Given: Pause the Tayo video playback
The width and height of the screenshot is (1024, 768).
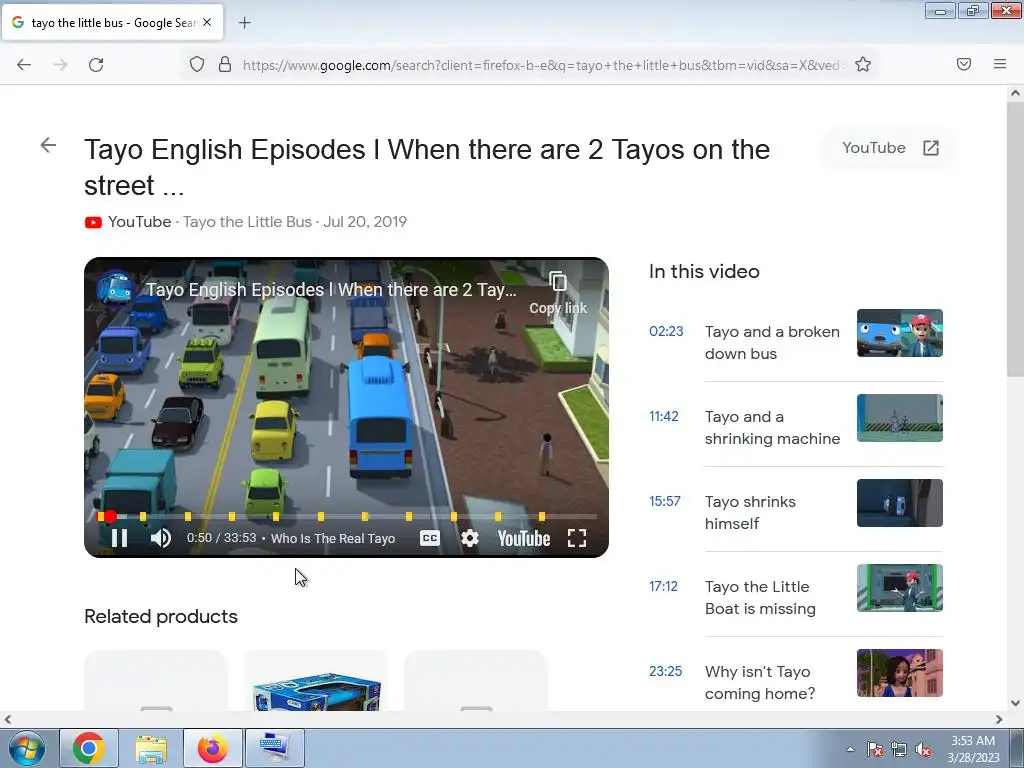Looking at the screenshot, I should [120, 538].
